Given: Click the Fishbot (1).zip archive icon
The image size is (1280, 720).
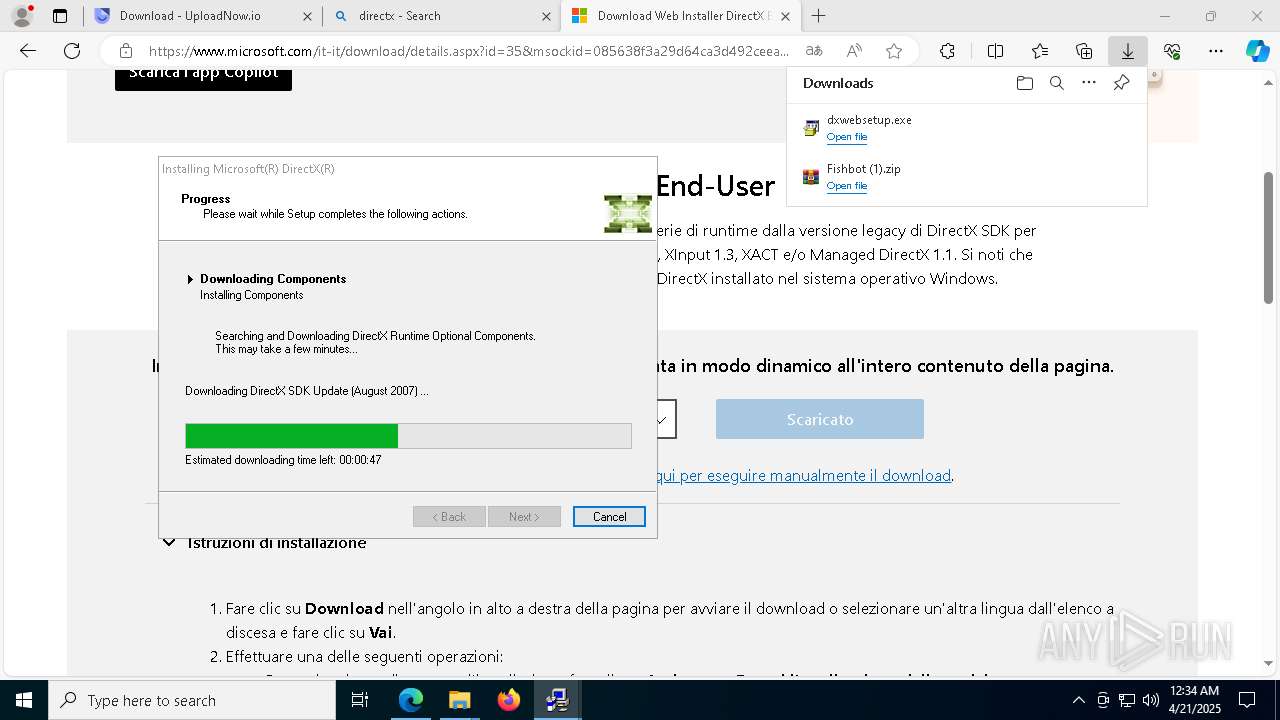Looking at the screenshot, I should pyautogui.click(x=811, y=177).
